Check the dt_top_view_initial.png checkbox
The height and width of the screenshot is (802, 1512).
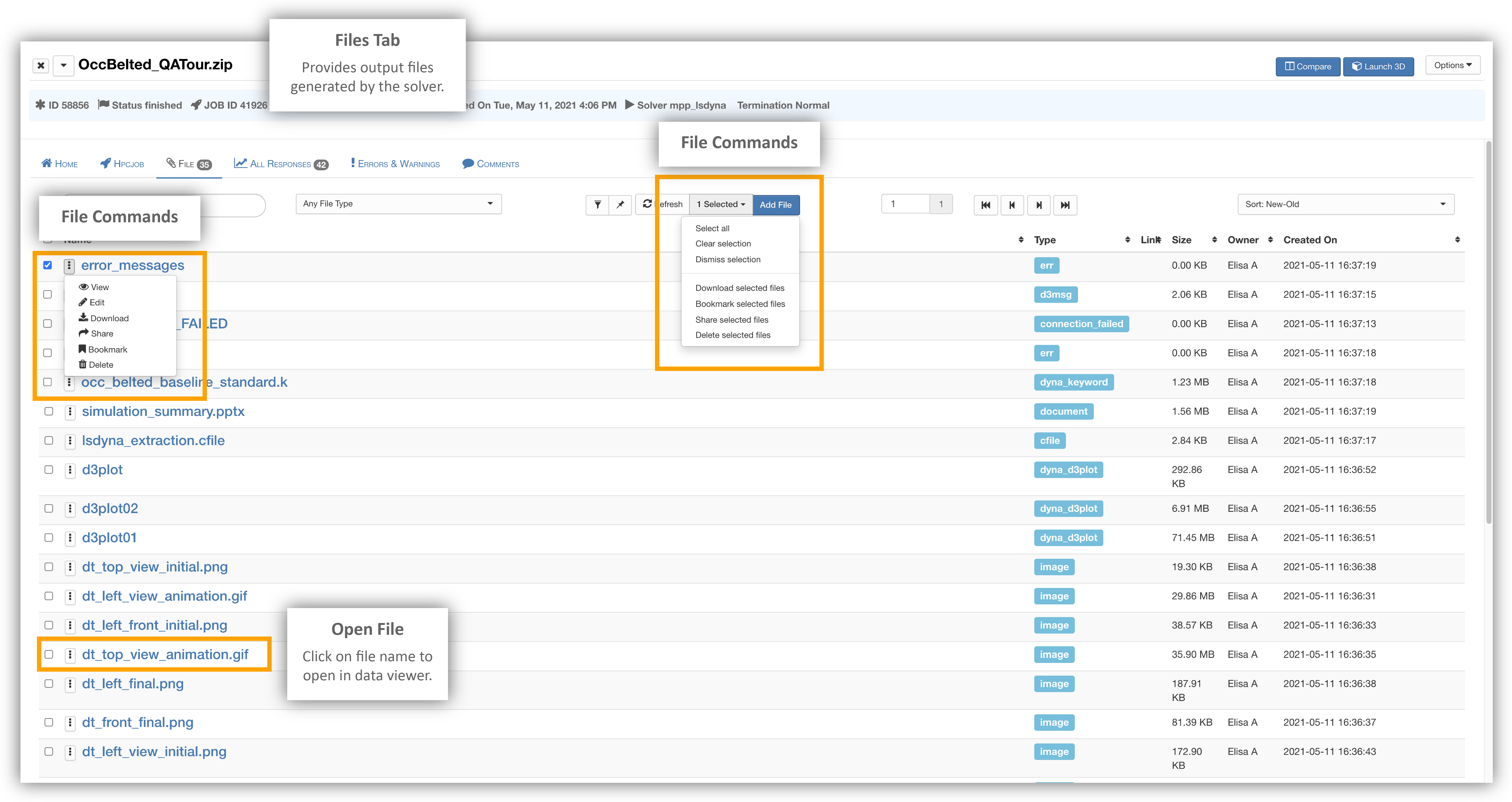pos(49,567)
